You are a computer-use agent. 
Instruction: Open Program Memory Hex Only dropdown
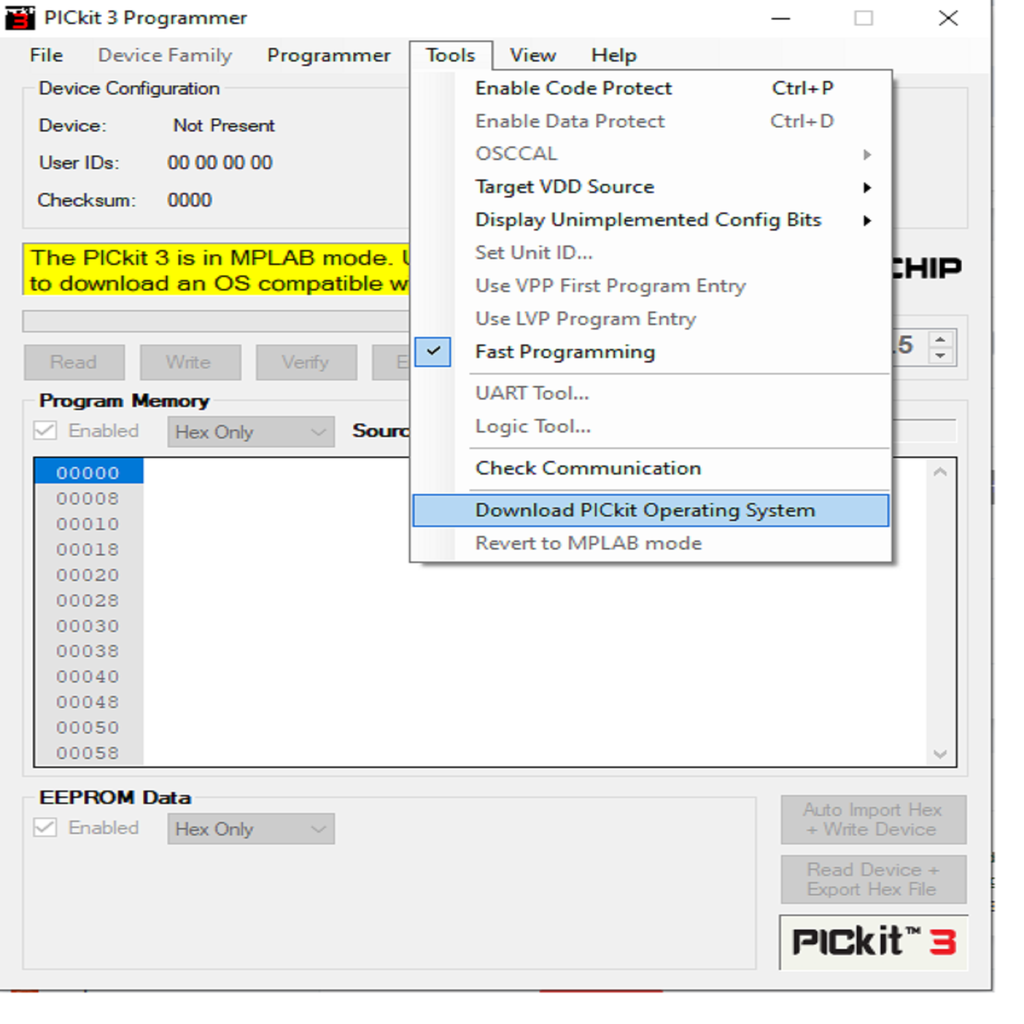tap(250, 432)
